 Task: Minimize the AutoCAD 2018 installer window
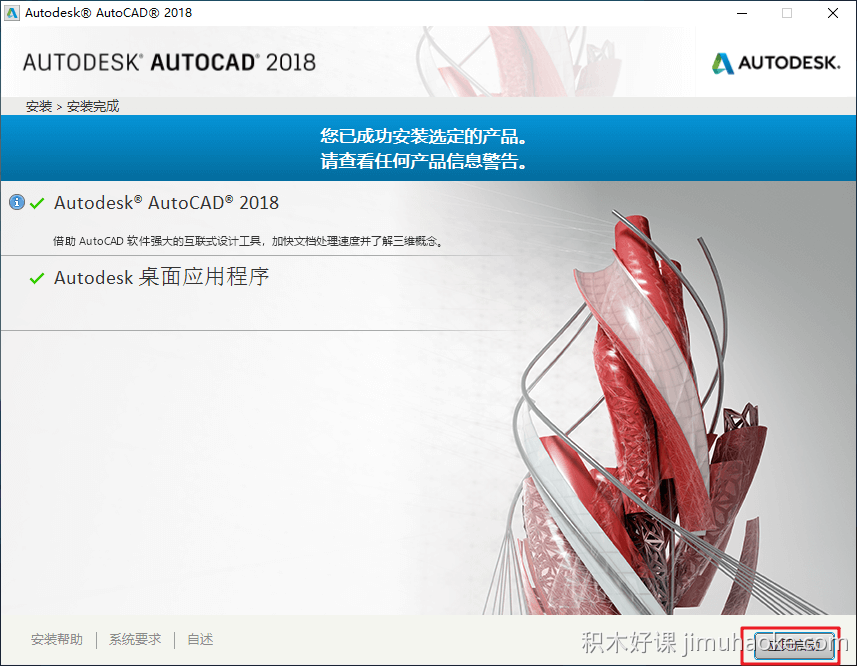pos(742,13)
